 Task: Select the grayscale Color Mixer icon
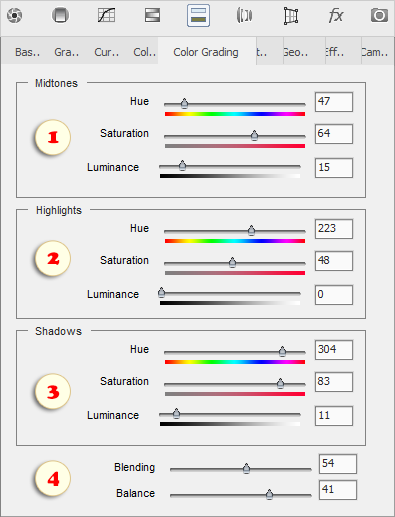pyautogui.click(x=152, y=15)
